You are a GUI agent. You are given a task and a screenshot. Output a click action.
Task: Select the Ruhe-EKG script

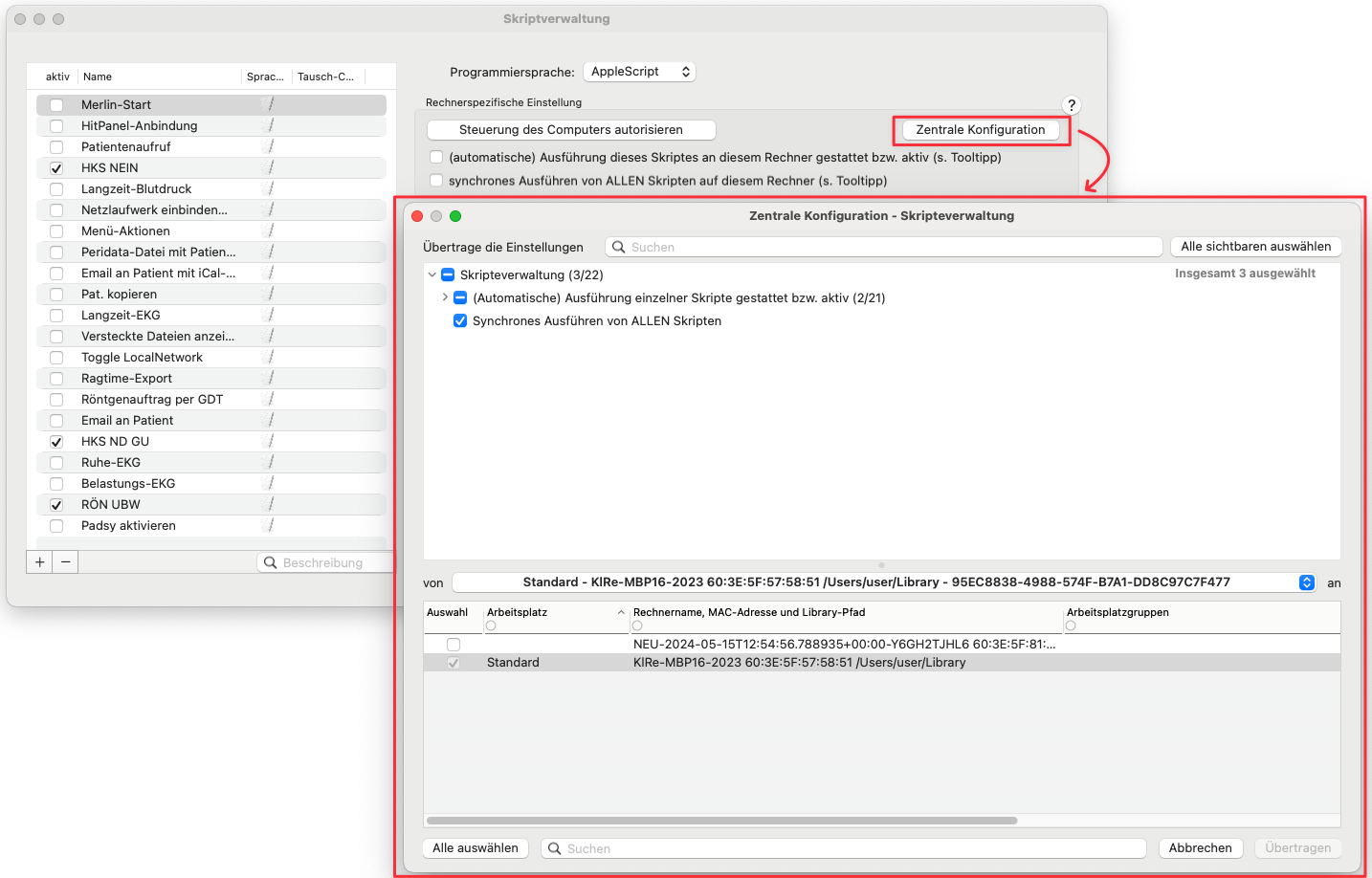211,463
